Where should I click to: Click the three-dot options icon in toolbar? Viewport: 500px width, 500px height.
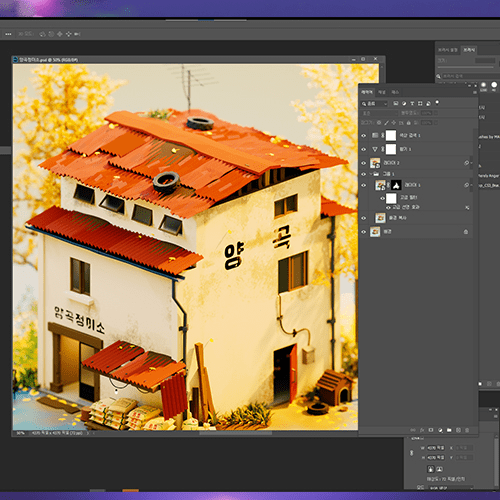point(8,34)
